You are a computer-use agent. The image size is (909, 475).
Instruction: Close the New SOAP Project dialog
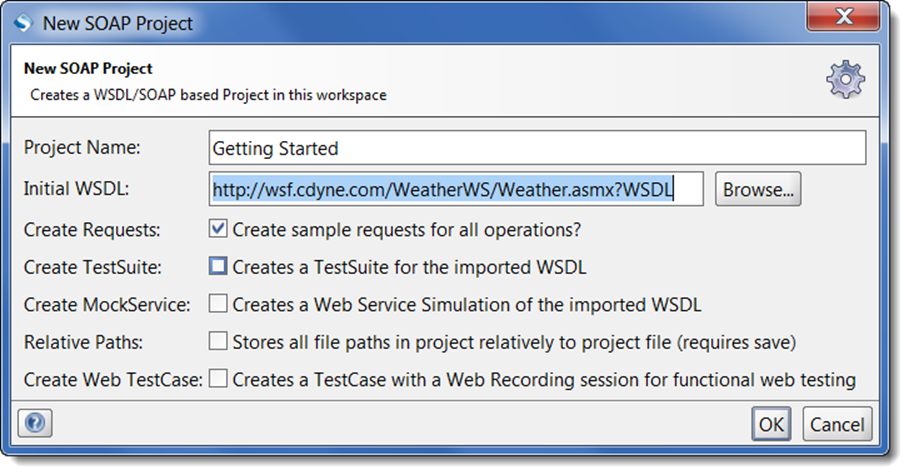843,16
